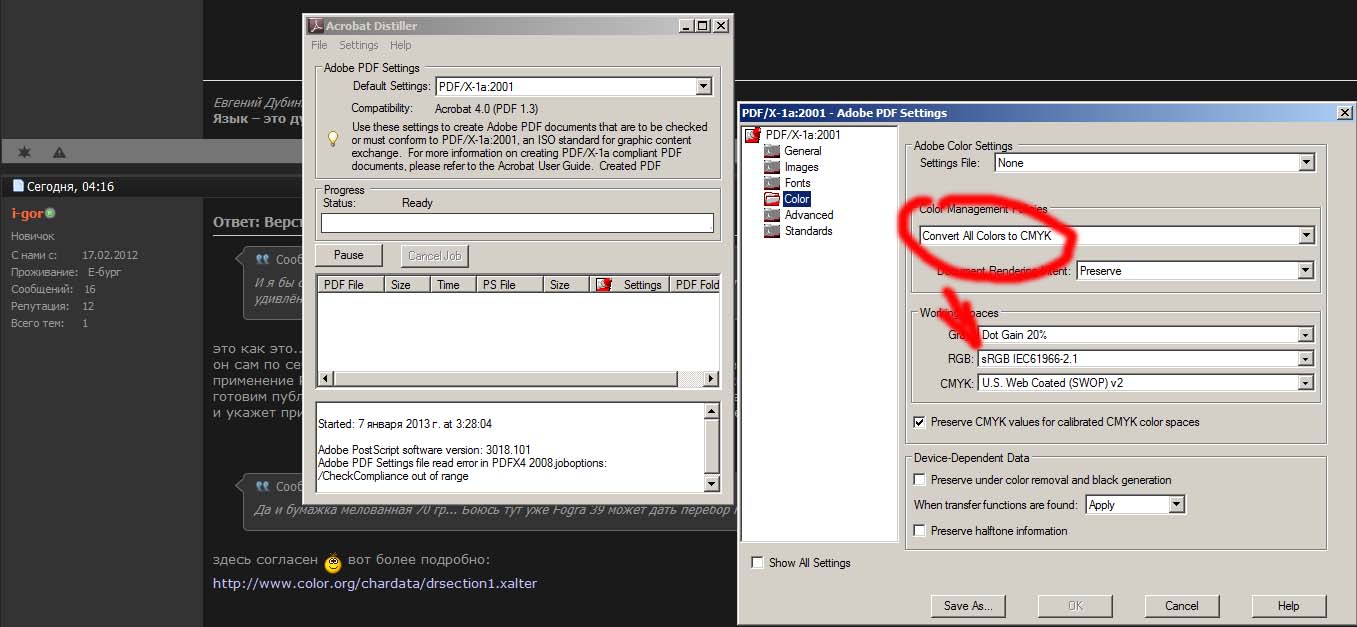Image resolution: width=1357 pixels, height=627 pixels.
Task: Expand the Document Rendering Intent dropdown
Action: pyautogui.click(x=1306, y=271)
